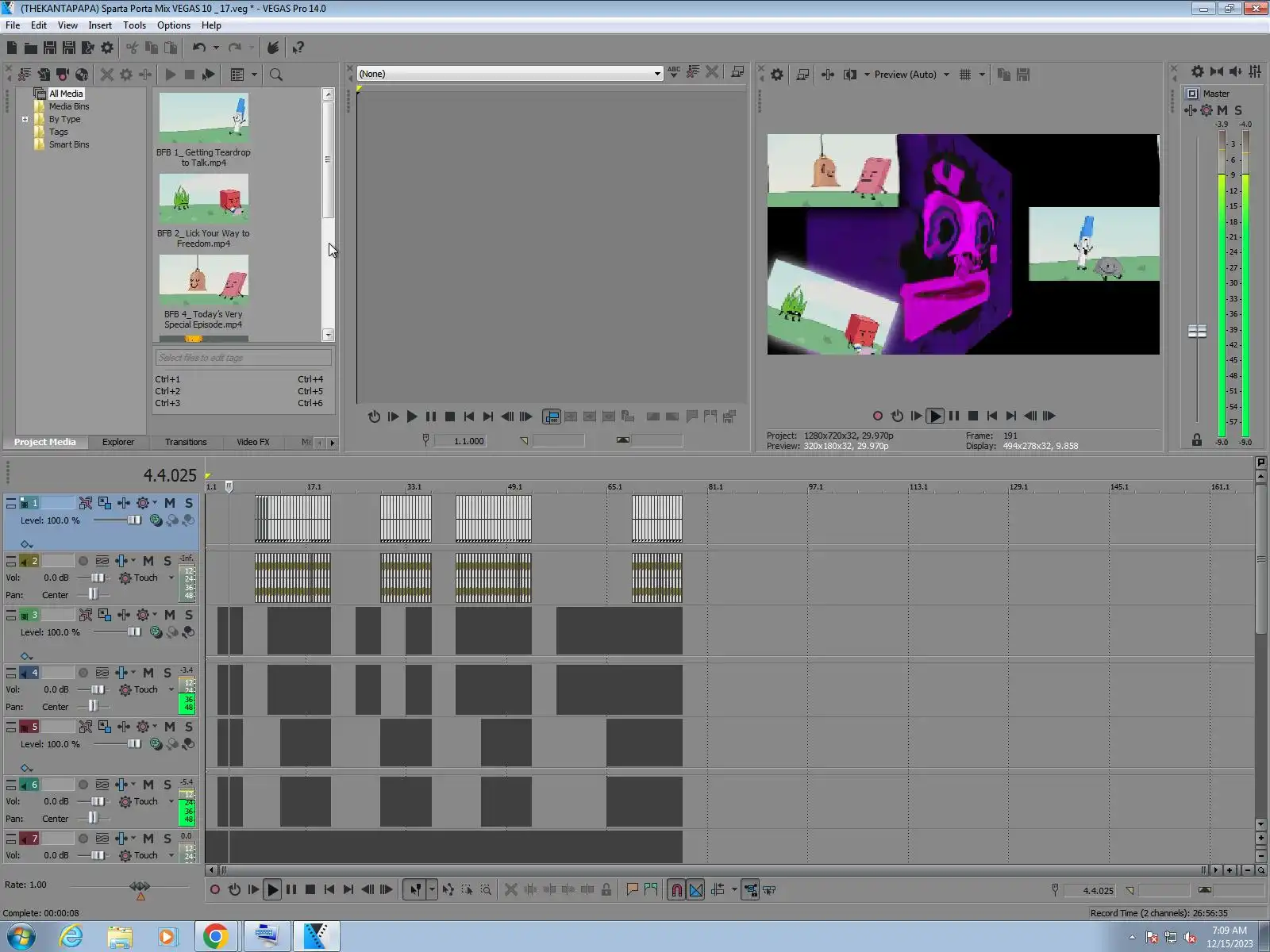This screenshot has height=952, width=1270.
Task: Activate the What's This help pointer
Action: point(298,48)
